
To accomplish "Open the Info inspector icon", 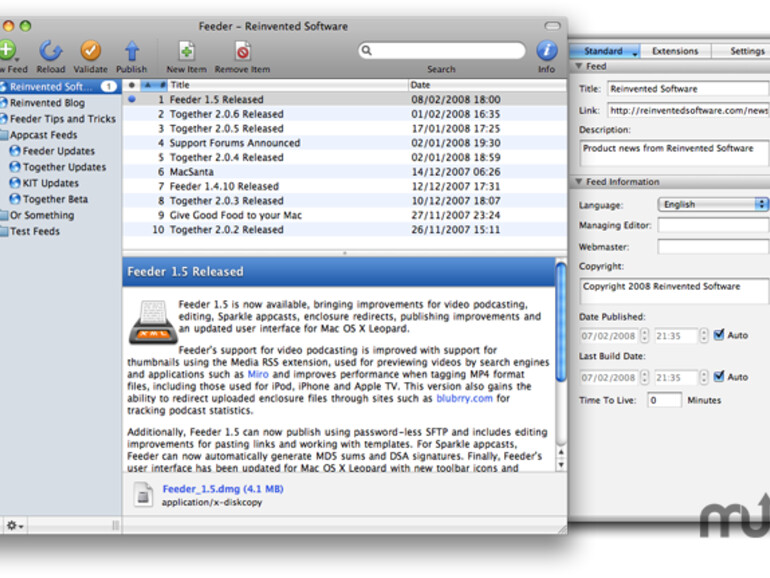I will click(547, 50).
